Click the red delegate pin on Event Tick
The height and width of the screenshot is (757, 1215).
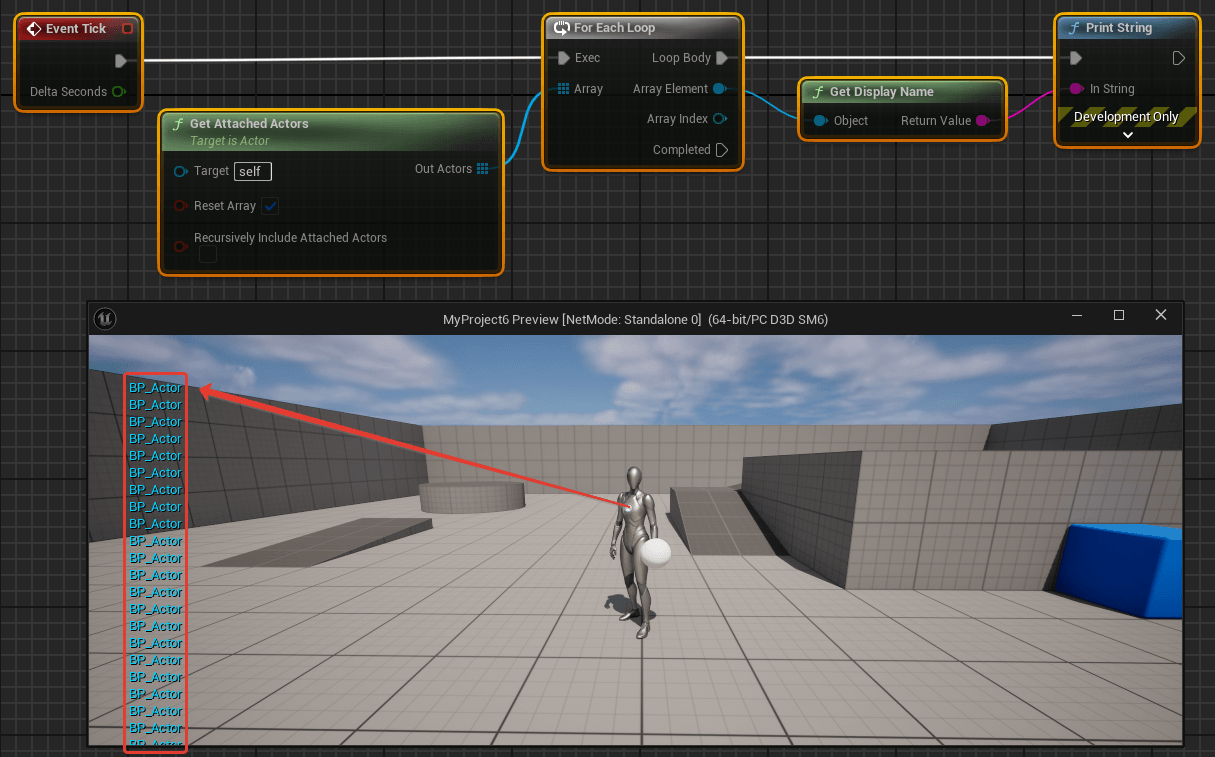coord(127,29)
